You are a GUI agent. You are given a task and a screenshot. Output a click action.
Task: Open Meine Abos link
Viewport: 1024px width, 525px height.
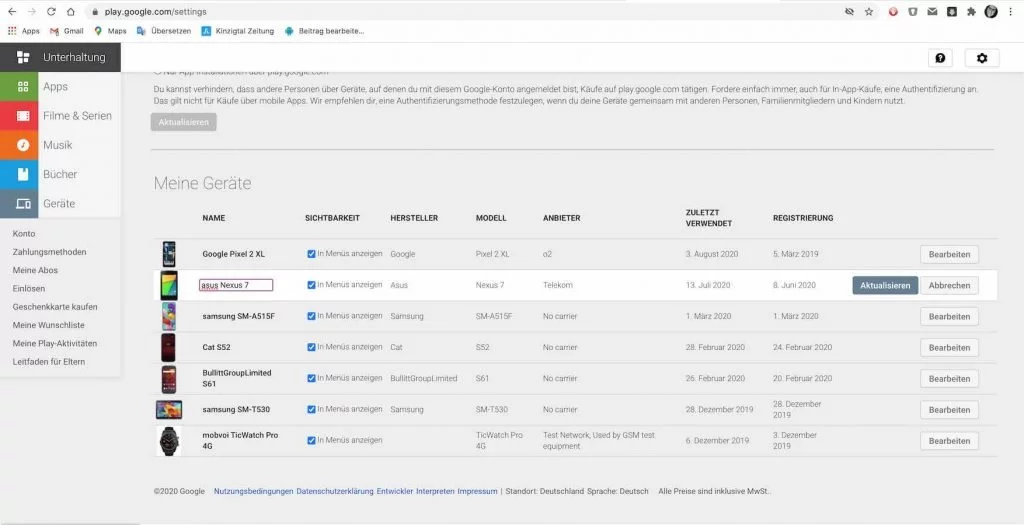click(x=35, y=270)
